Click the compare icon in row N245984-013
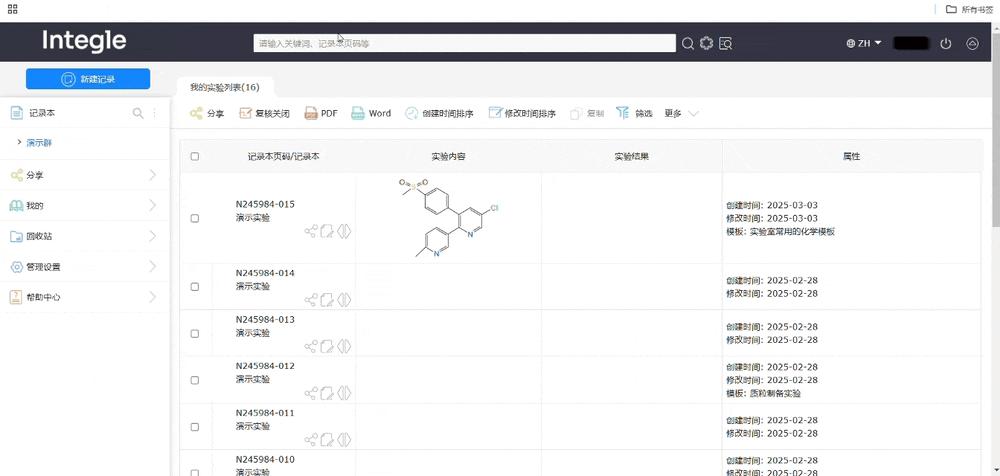 [x=344, y=346]
